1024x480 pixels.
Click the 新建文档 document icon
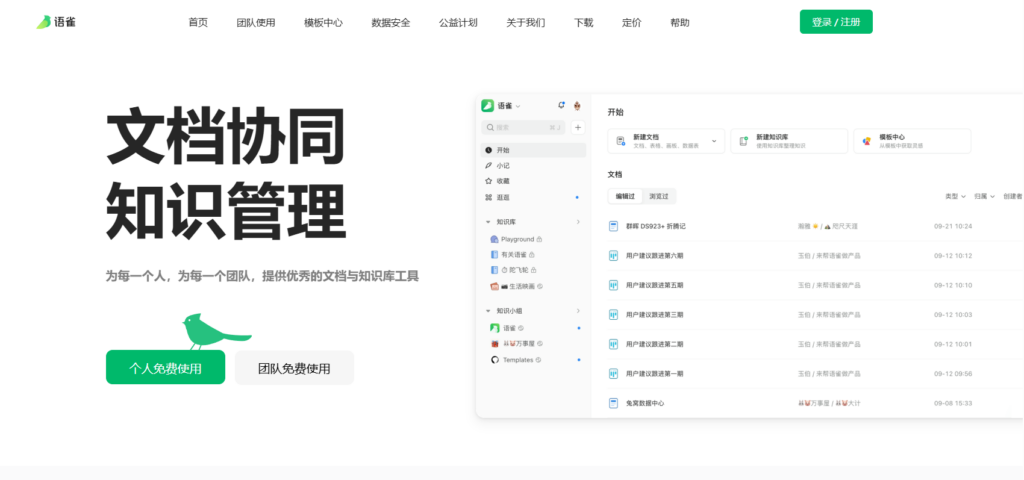click(x=620, y=140)
